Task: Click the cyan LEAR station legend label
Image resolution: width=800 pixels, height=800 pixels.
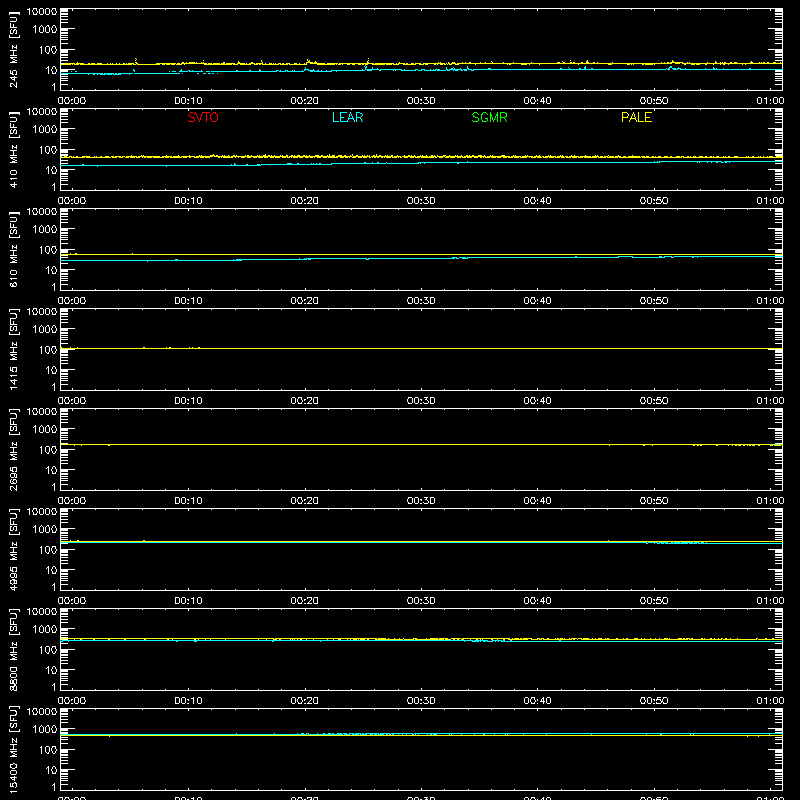Action: tap(347, 117)
